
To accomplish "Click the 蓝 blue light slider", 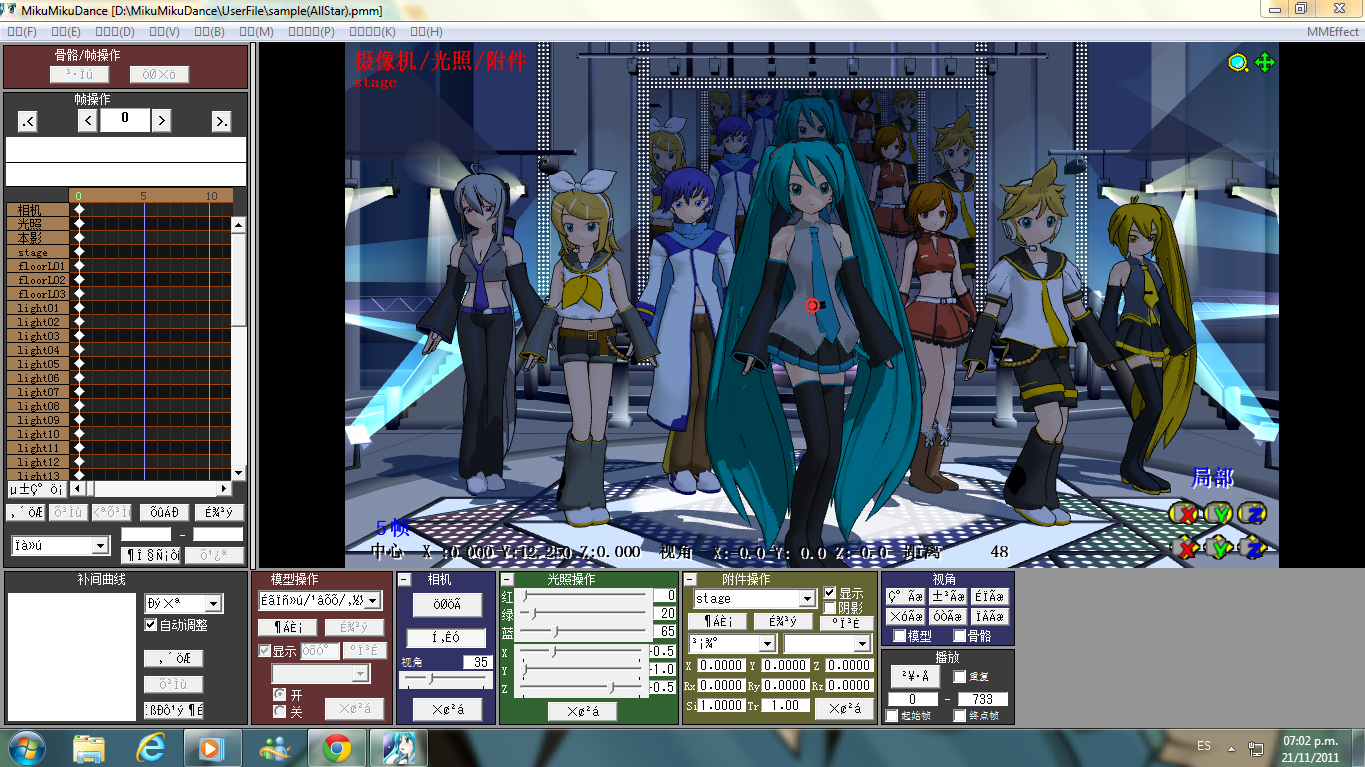I will (x=584, y=632).
